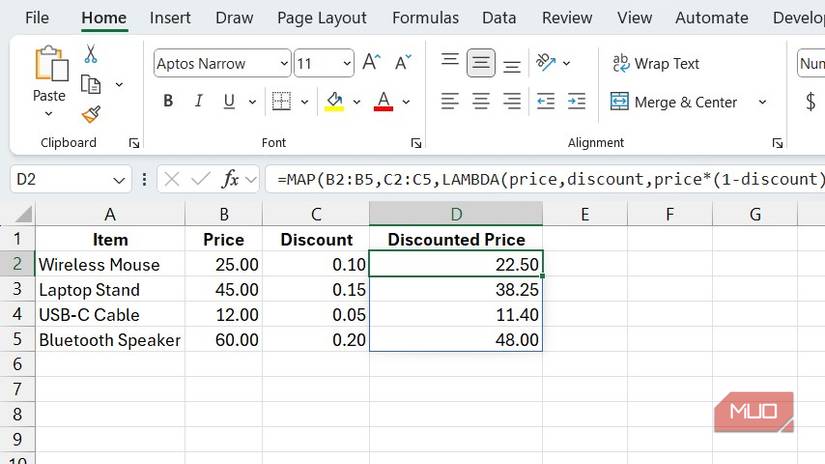Open Alignment settings dialog launcher
This screenshot has width=825, height=464.
pos(778,143)
